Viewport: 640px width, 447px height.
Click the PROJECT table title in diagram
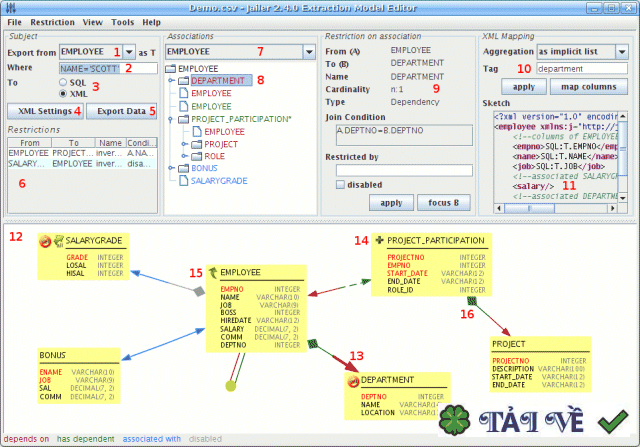[509, 344]
